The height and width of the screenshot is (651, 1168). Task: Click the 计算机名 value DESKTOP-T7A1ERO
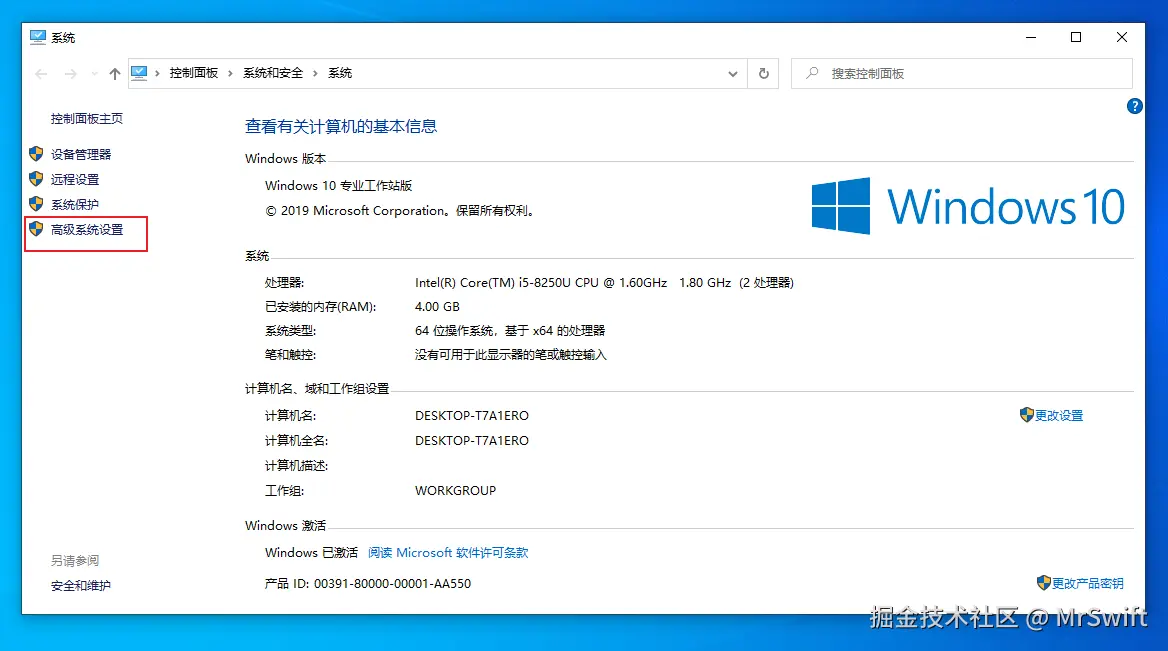[472, 416]
